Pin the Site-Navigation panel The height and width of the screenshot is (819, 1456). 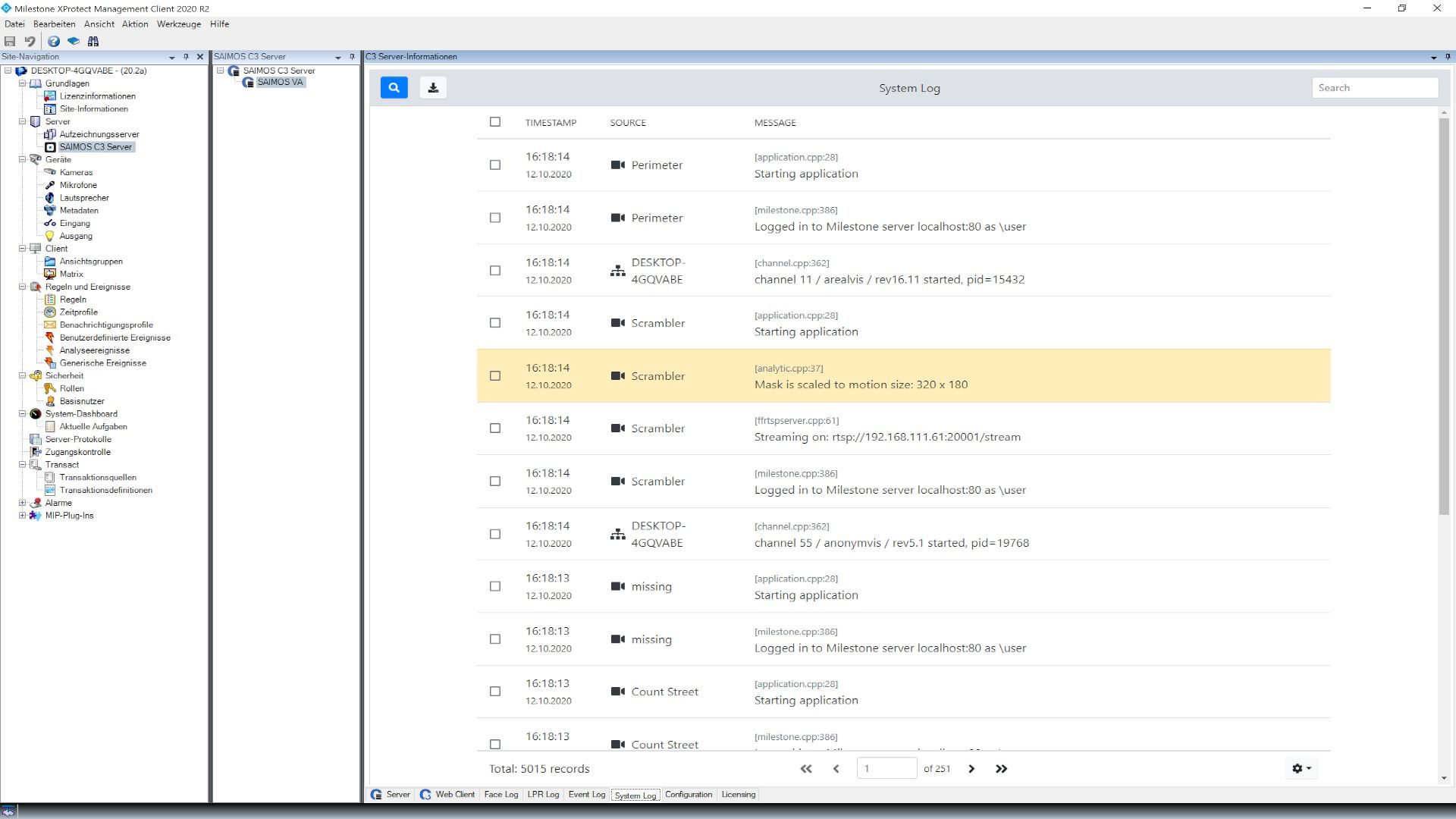186,57
